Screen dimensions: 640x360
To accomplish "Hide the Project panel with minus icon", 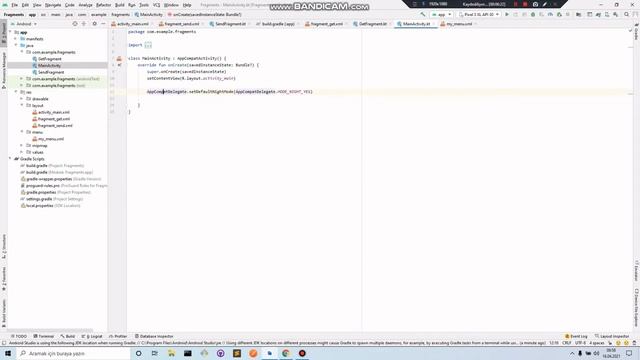I will click(103, 24).
